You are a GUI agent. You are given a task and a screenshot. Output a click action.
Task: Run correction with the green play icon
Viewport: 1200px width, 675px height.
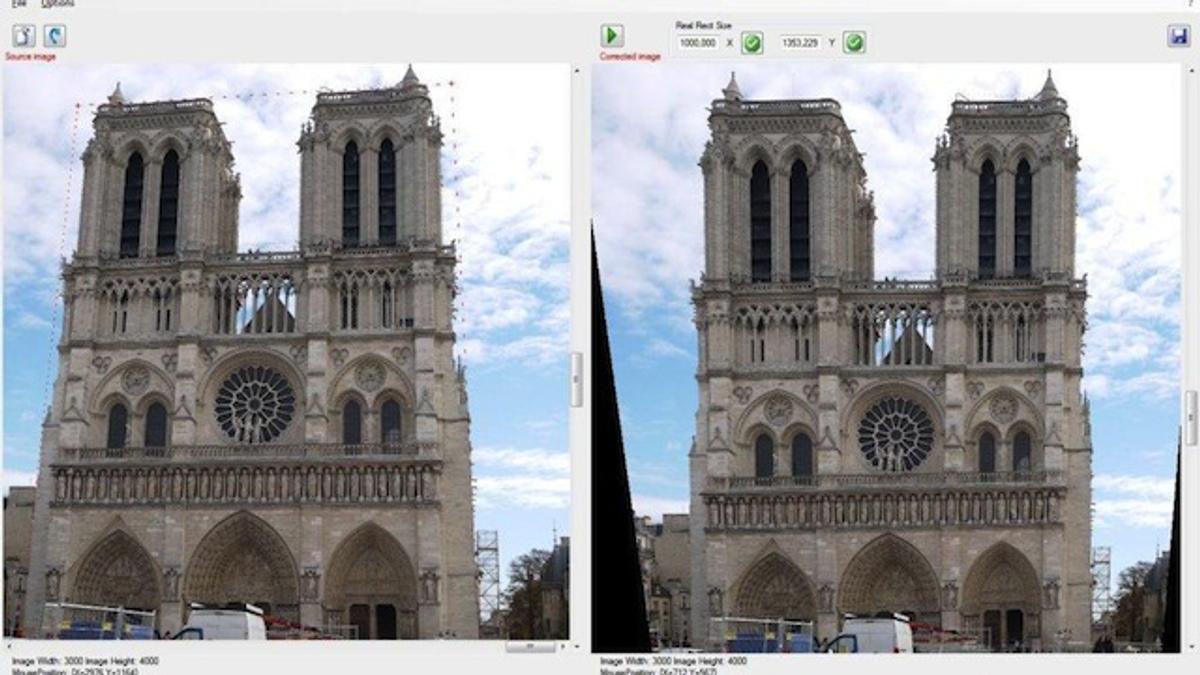click(x=612, y=36)
